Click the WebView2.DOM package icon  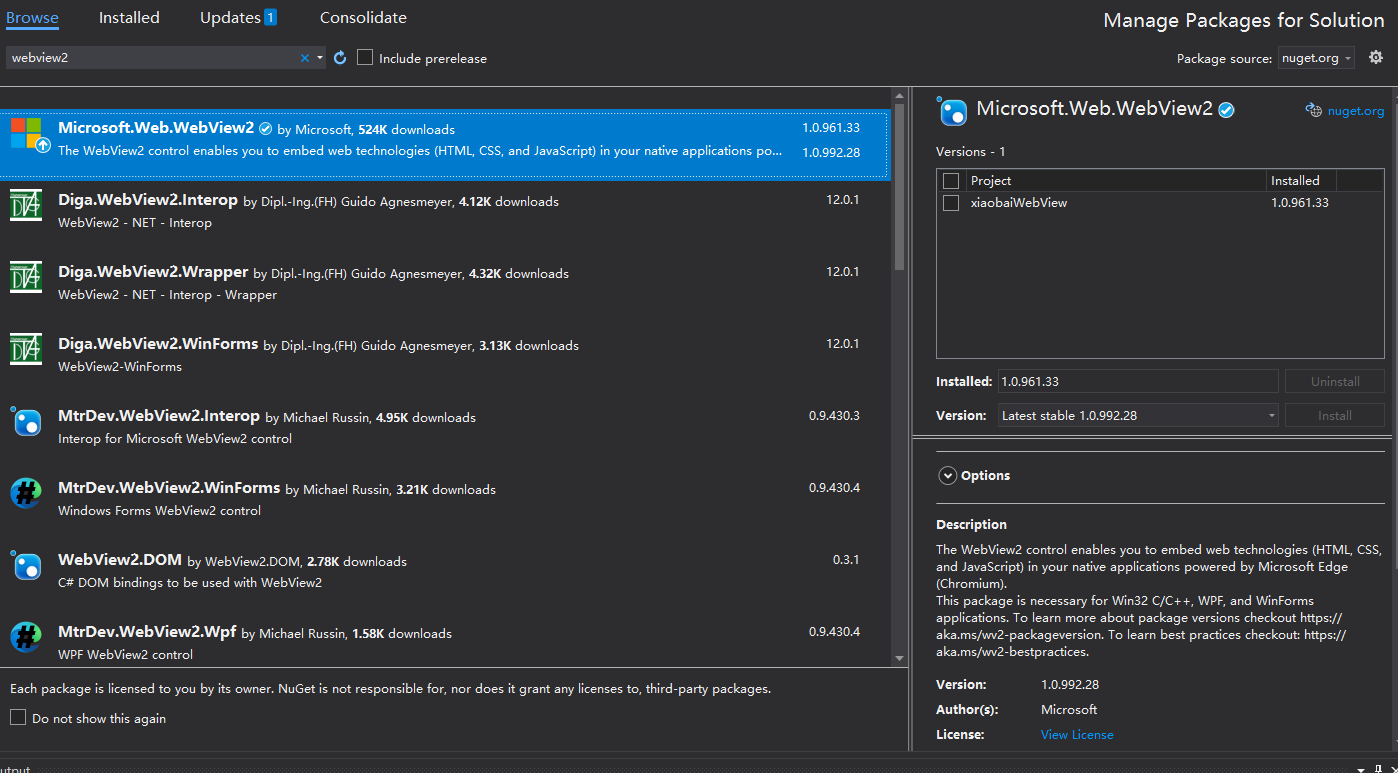(26, 565)
